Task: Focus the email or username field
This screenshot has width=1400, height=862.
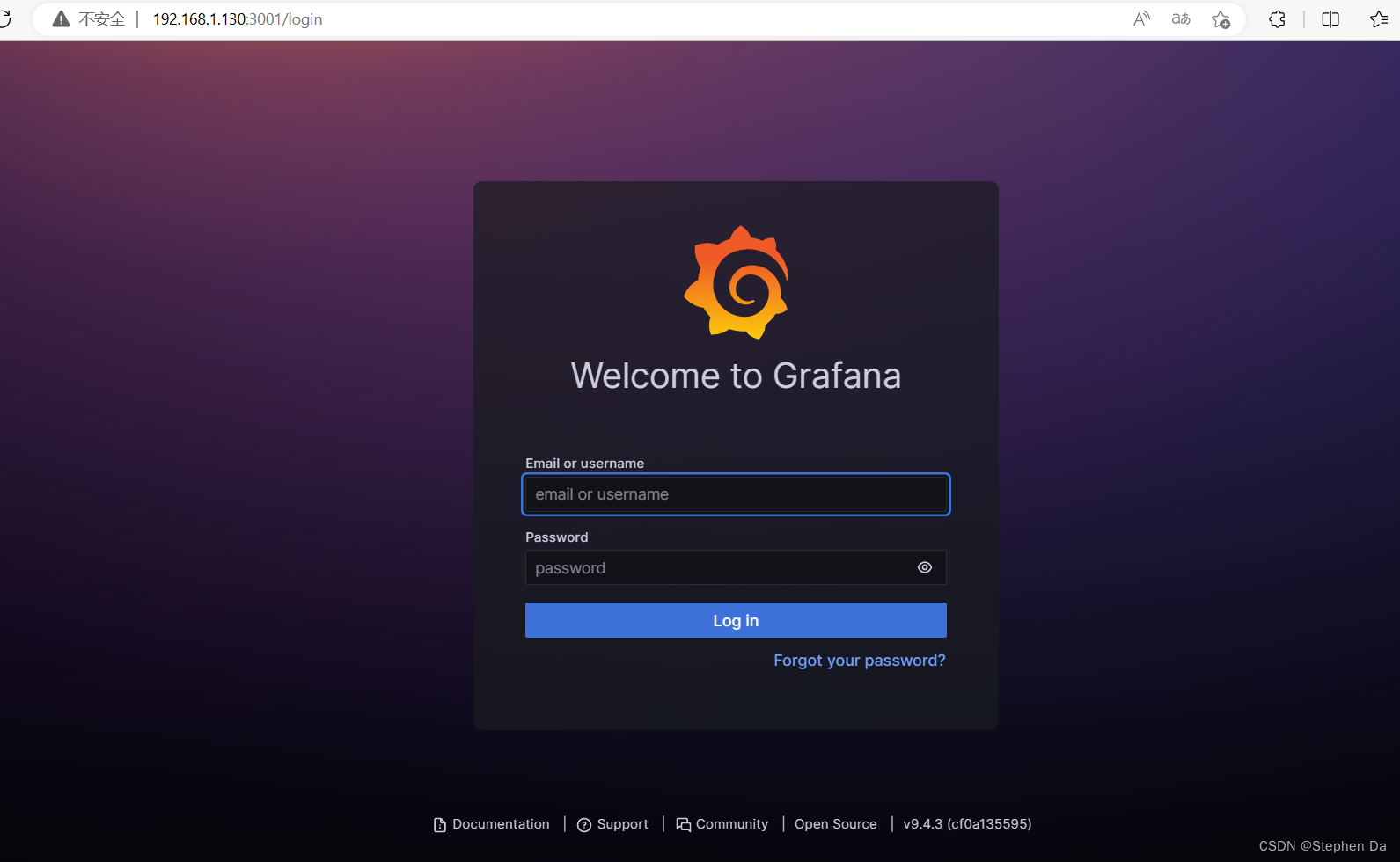Action: point(736,494)
